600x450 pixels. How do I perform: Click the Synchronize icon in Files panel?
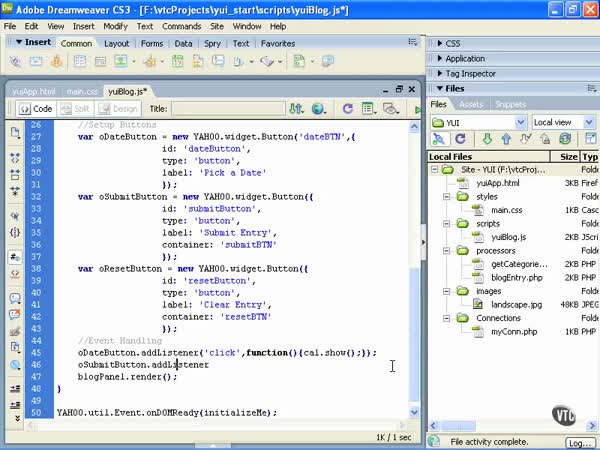click(565, 139)
